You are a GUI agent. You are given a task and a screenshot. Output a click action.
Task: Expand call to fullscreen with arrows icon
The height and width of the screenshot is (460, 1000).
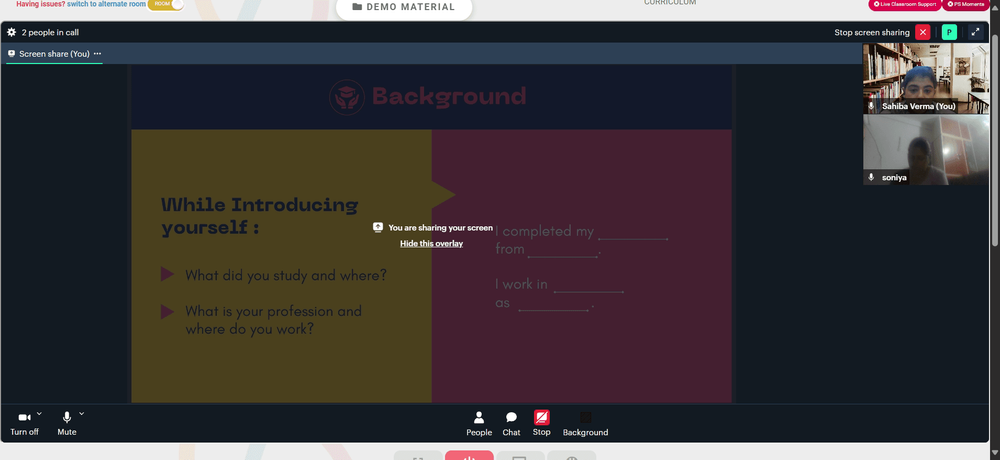[975, 33]
